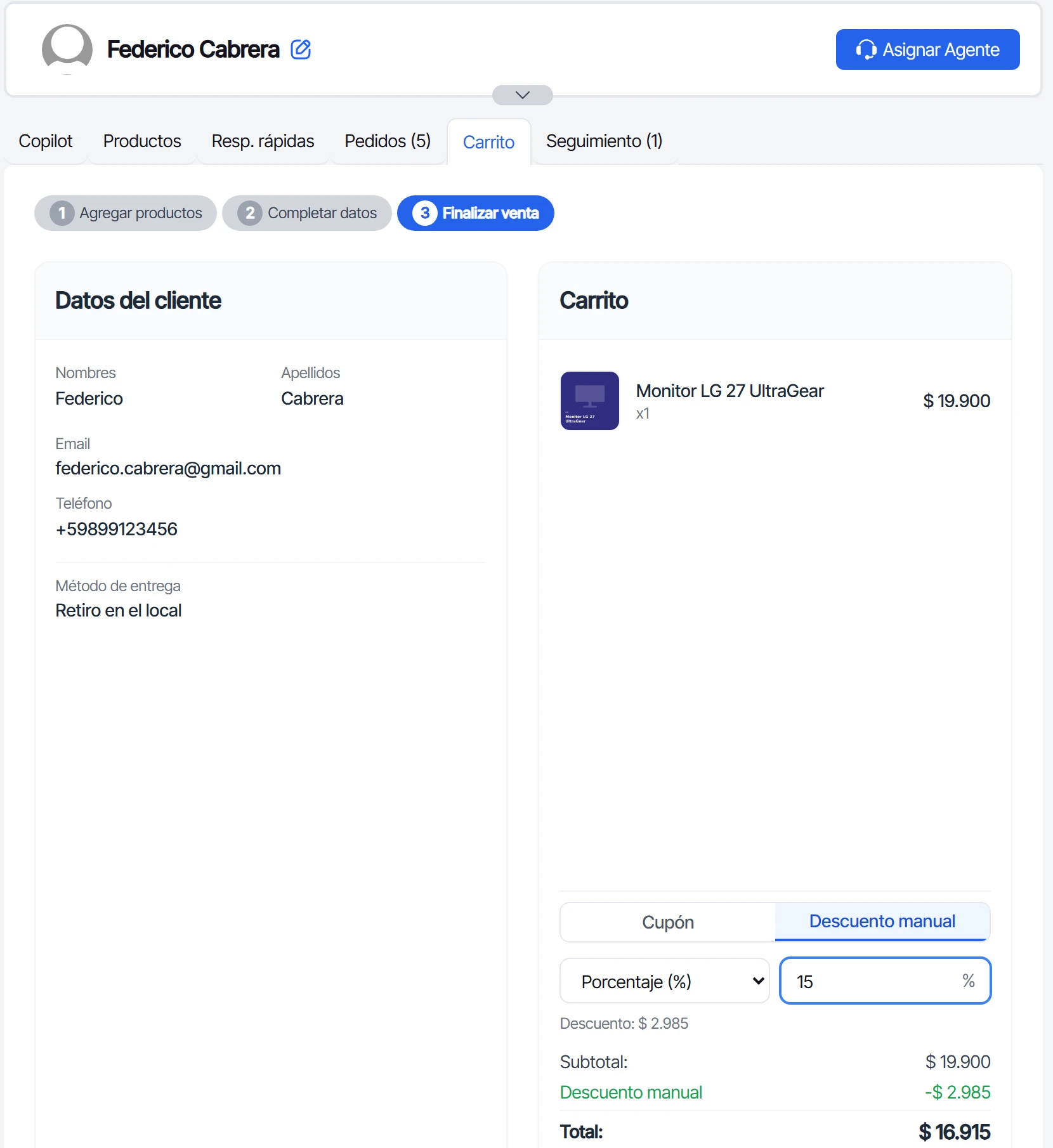Screen dimensions: 1053x1148
Task: Go to the Pedidos (5) tab
Action: pyautogui.click(x=388, y=141)
